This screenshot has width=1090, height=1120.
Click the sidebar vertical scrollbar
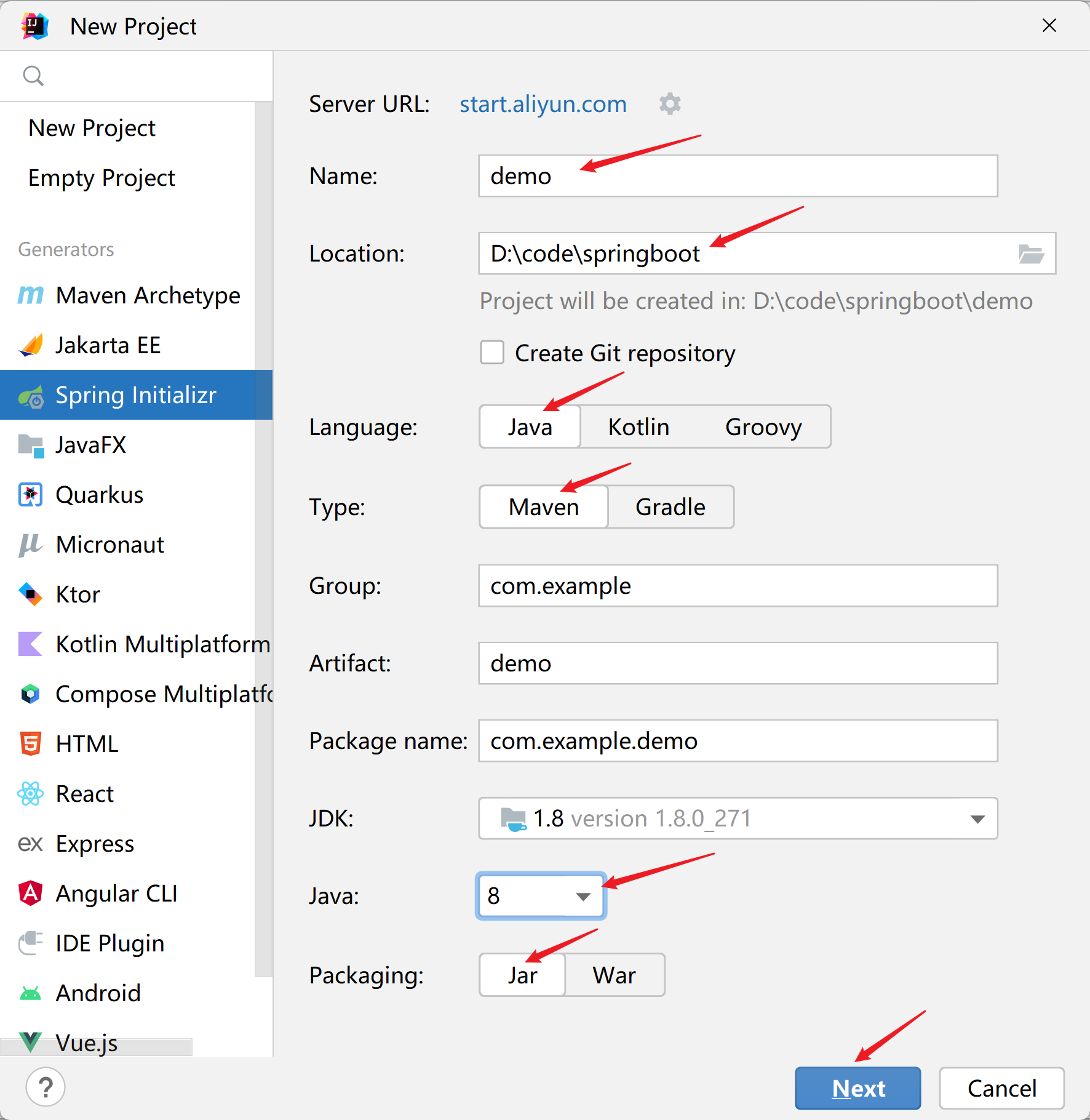click(264, 538)
